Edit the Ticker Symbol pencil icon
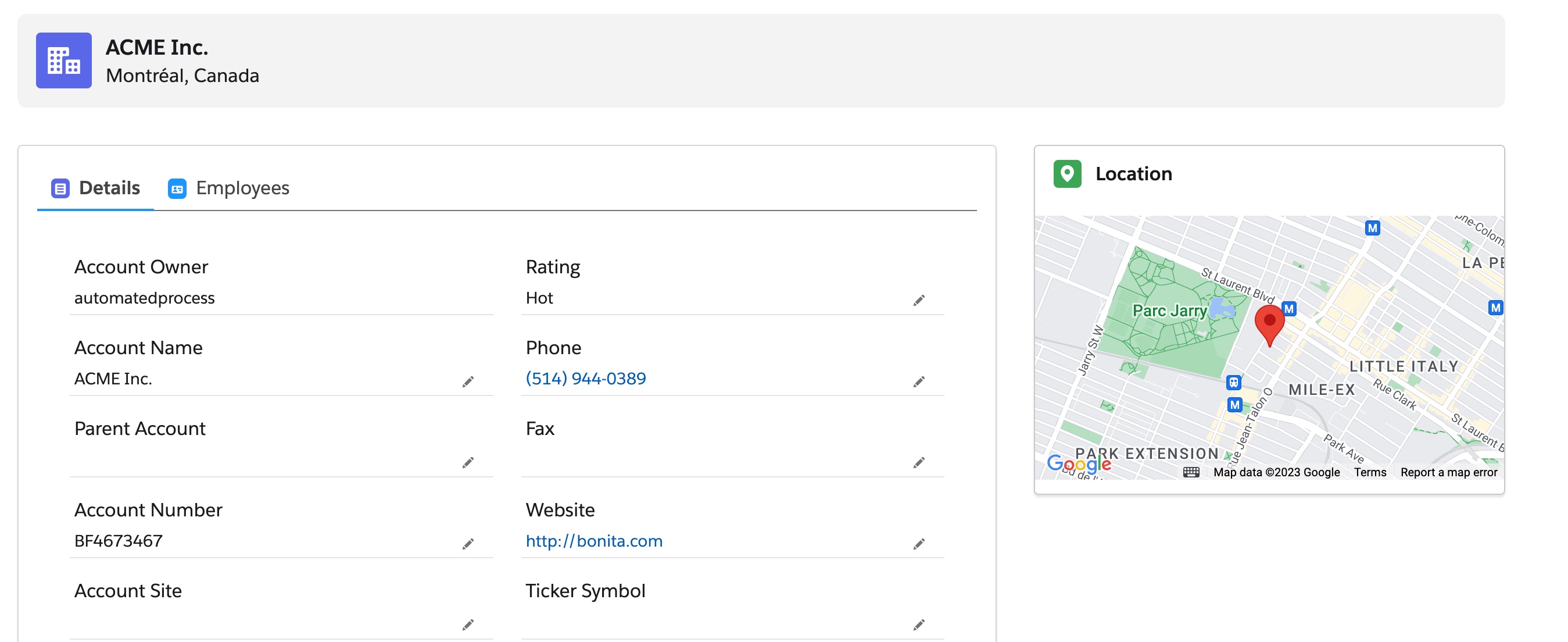 [x=918, y=625]
